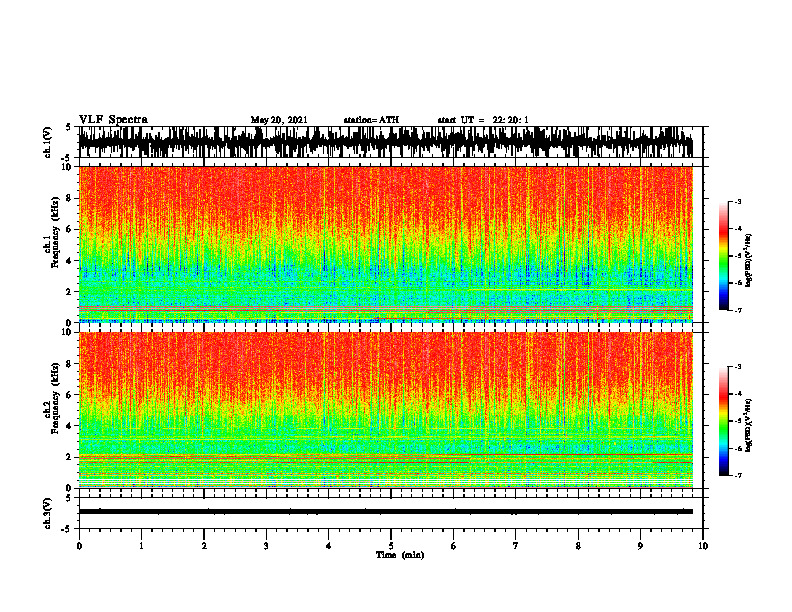Viewport: 792px width, 612px height.
Task: Click the "start UT = 22:20: 1" label
Action: tap(483, 120)
